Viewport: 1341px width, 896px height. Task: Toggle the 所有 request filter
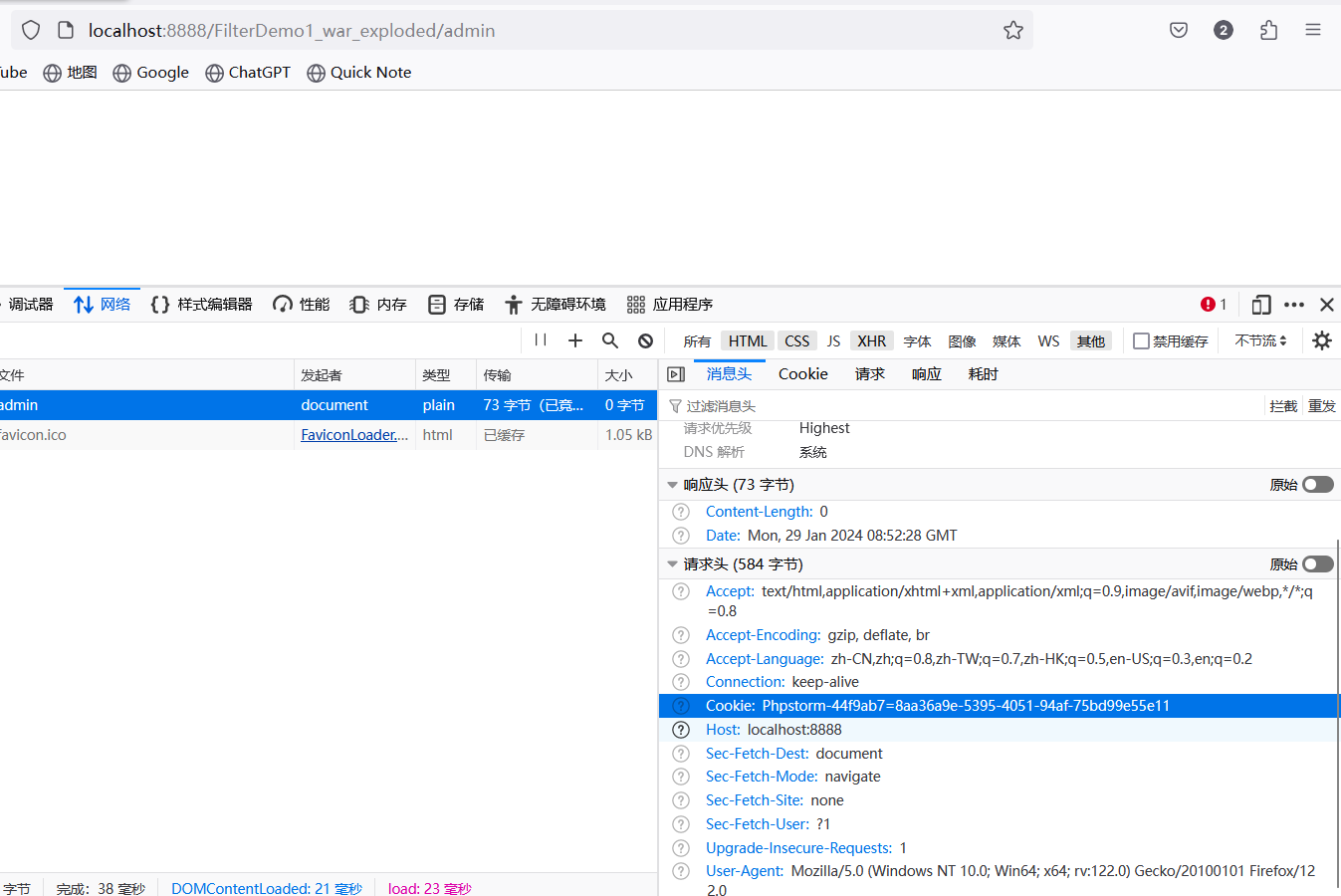point(697,340)
